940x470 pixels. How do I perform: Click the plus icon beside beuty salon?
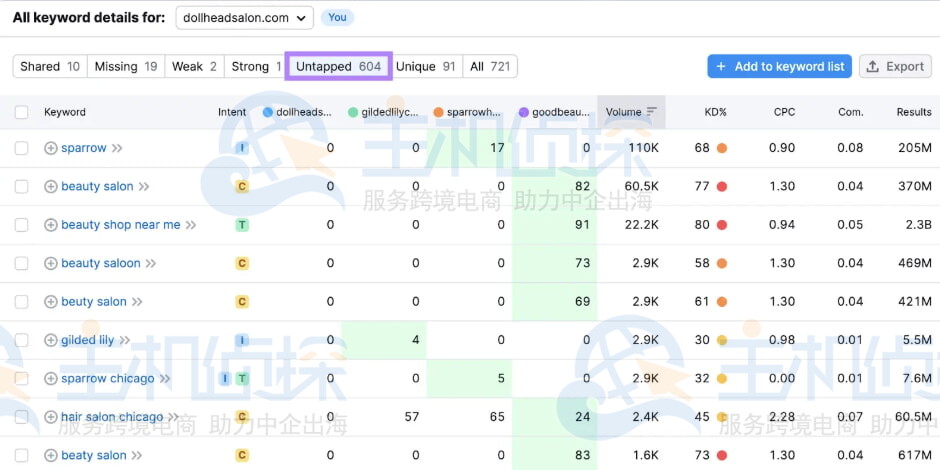coord(51,302)
